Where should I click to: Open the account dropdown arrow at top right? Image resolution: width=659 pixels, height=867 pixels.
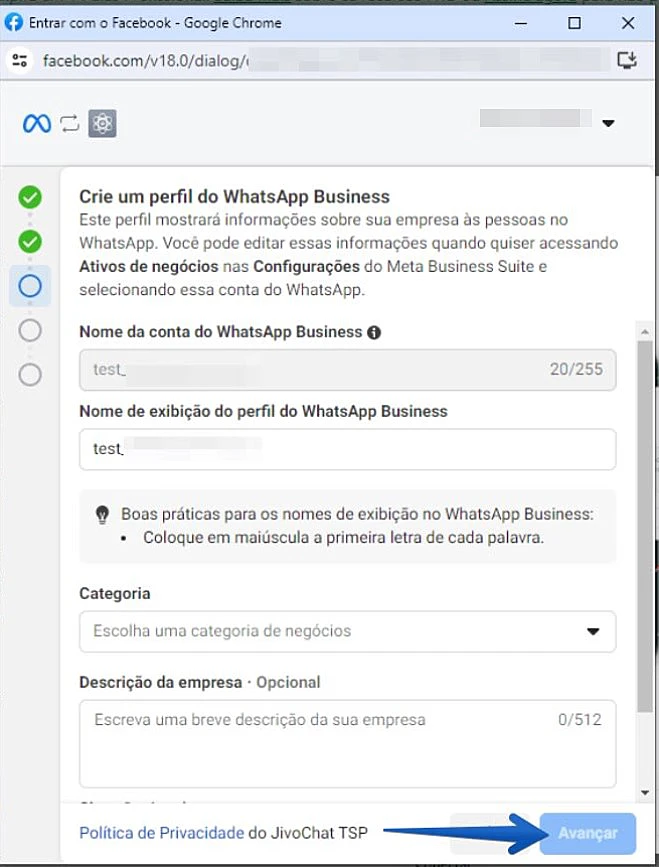coord(608,123)
